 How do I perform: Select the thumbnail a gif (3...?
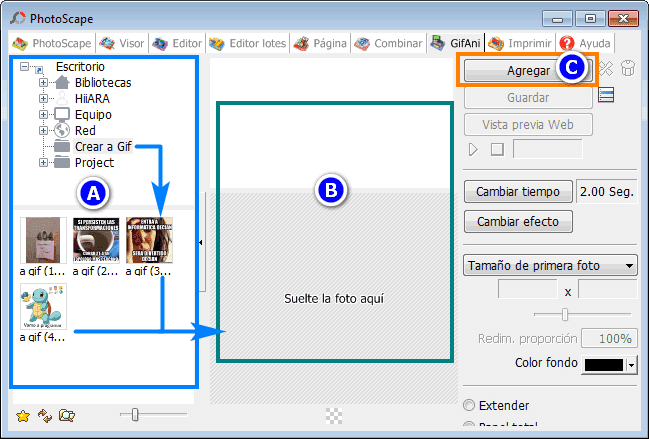(149, 247)
